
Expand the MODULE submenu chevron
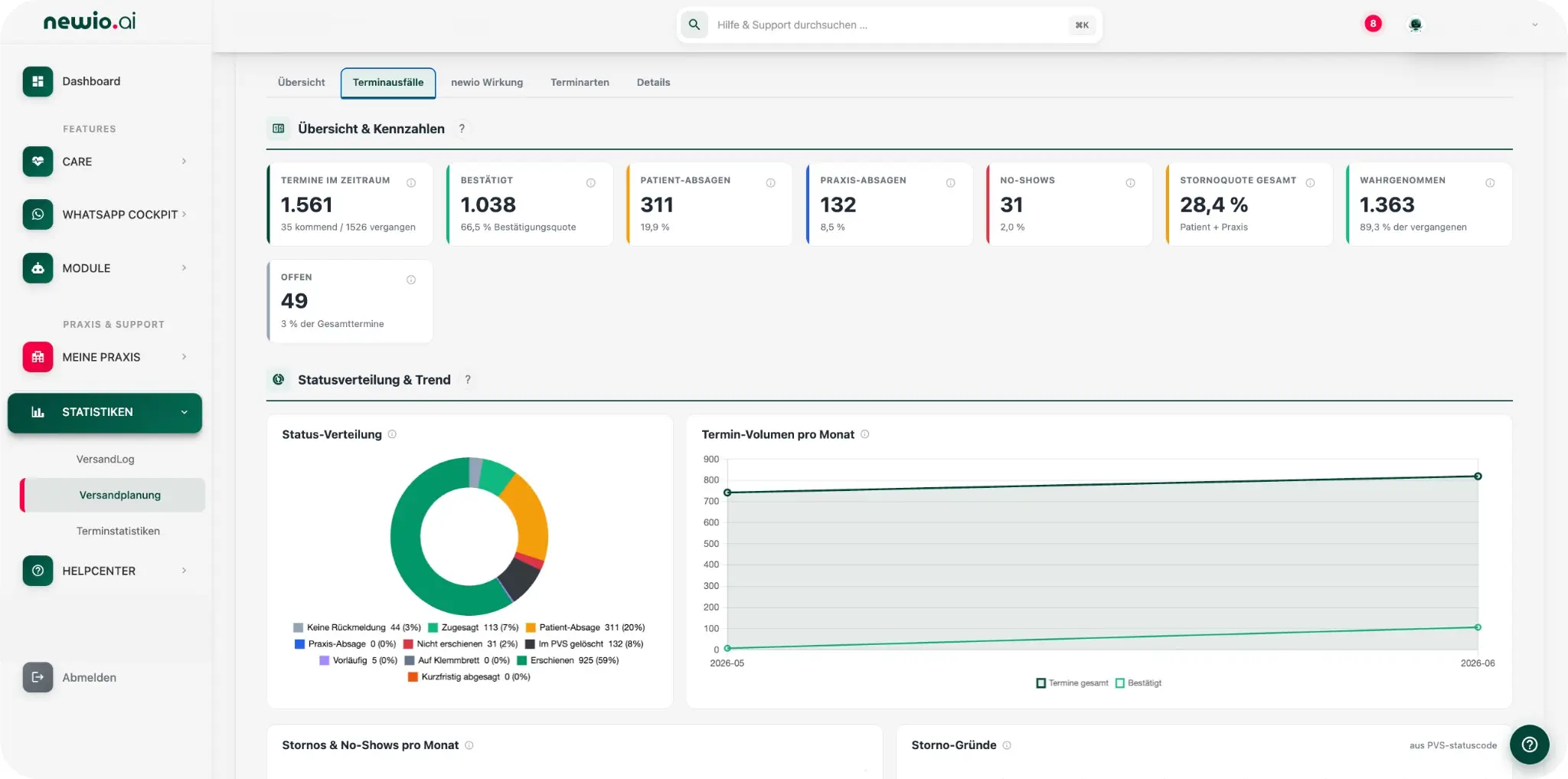(x=185, y=268)
